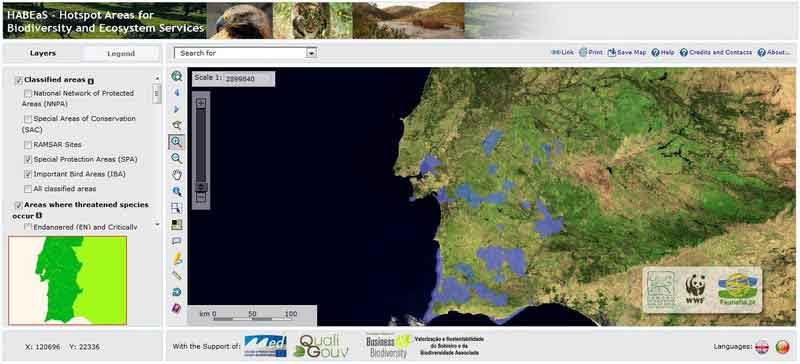Open the help book icon in toolbar

pyautogui.click(x=177, y=308)
